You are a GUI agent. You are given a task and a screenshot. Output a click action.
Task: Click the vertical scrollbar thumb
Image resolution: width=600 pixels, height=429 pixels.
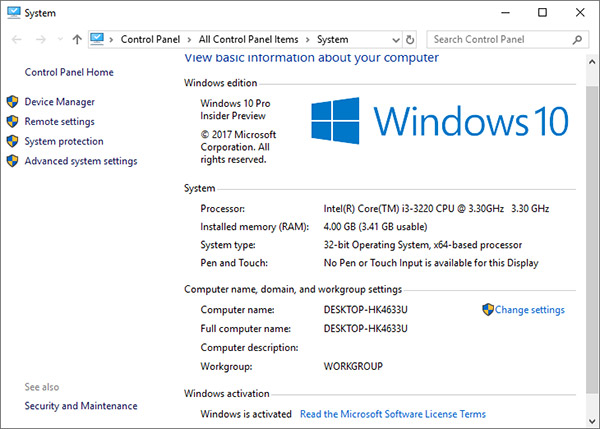(x=592, y=240)
